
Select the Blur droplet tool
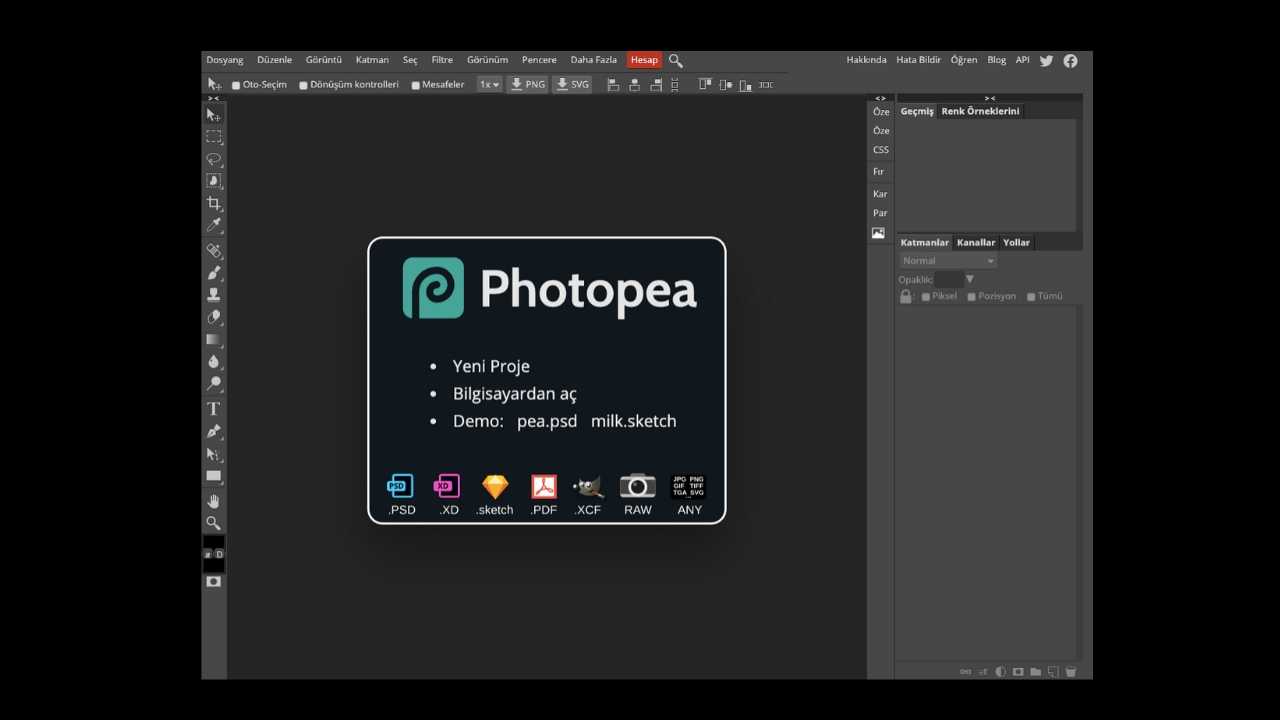click(x=213, y=362)
